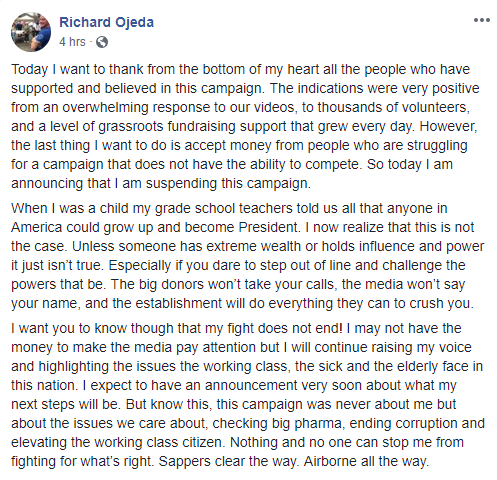Click the word "announcement" in the third paragraph

[x=251, y=386]
